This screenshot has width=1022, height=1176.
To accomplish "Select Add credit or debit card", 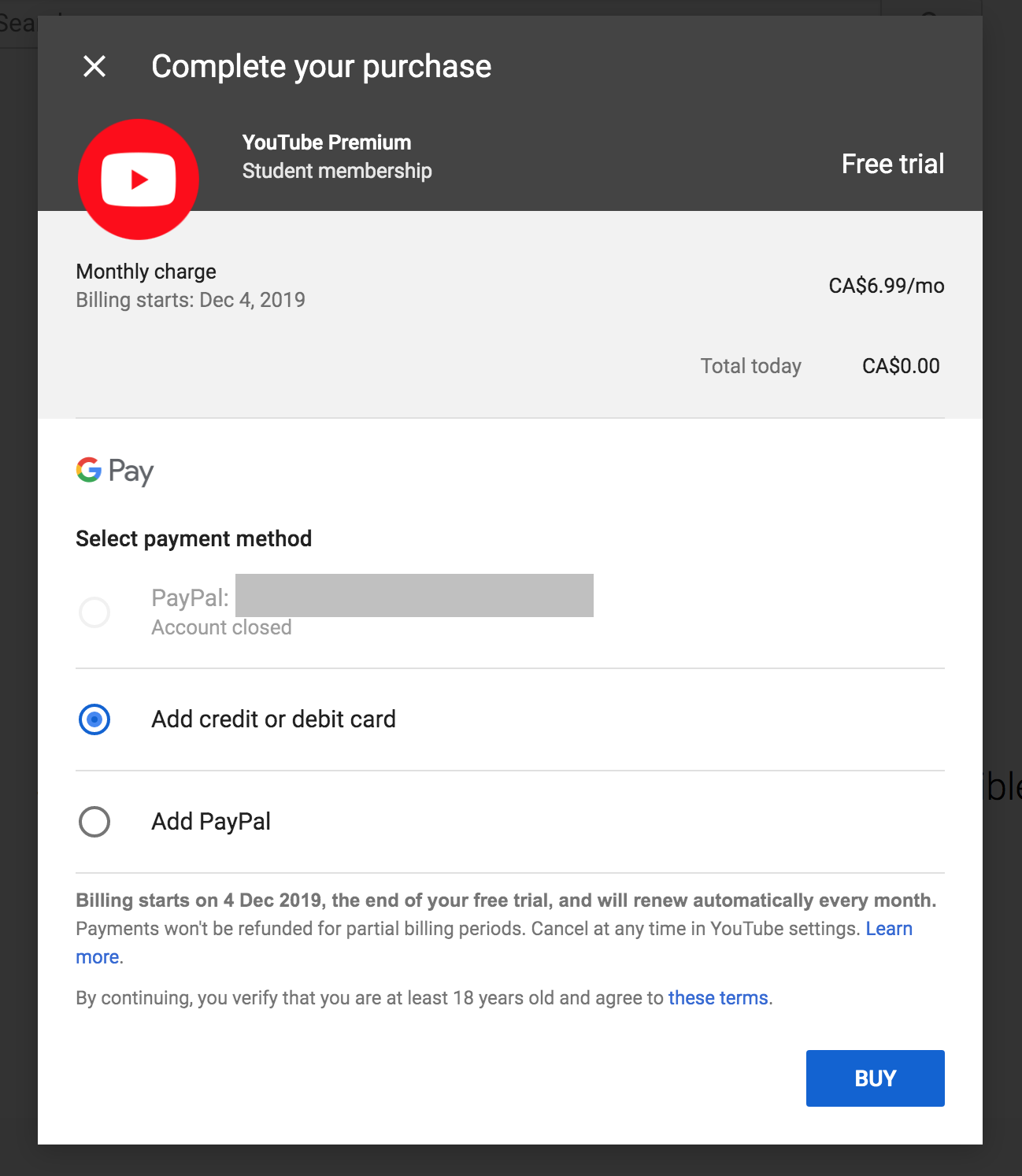I will [x=94, y=719].
